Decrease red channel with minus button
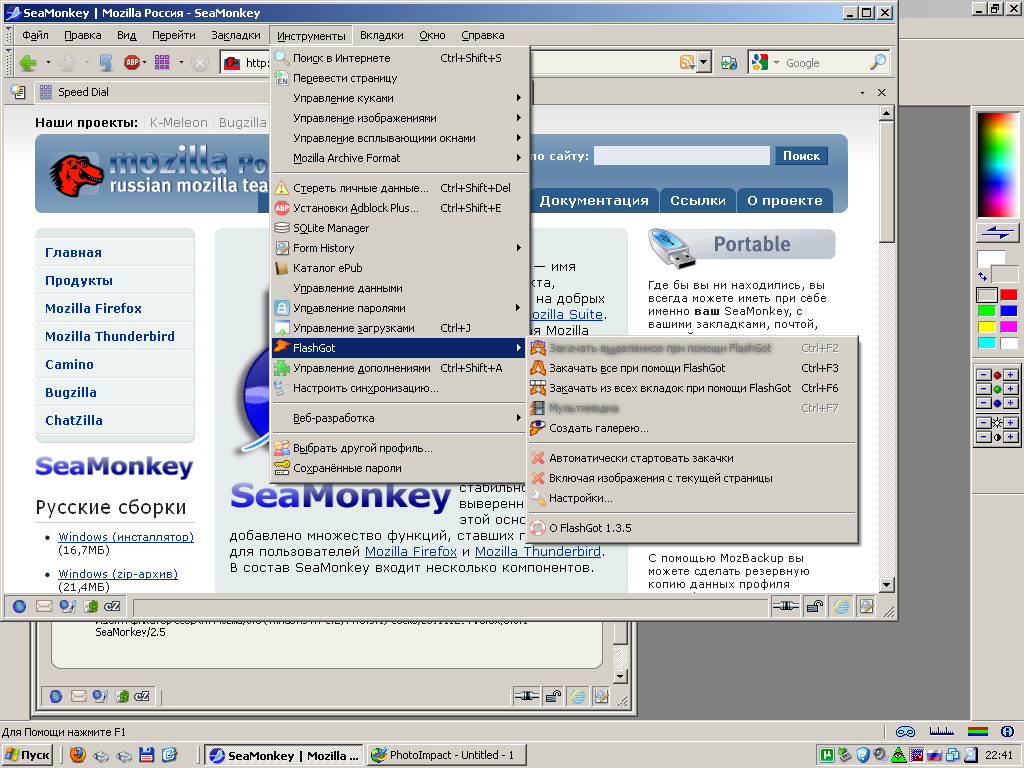 pos(984,375)
